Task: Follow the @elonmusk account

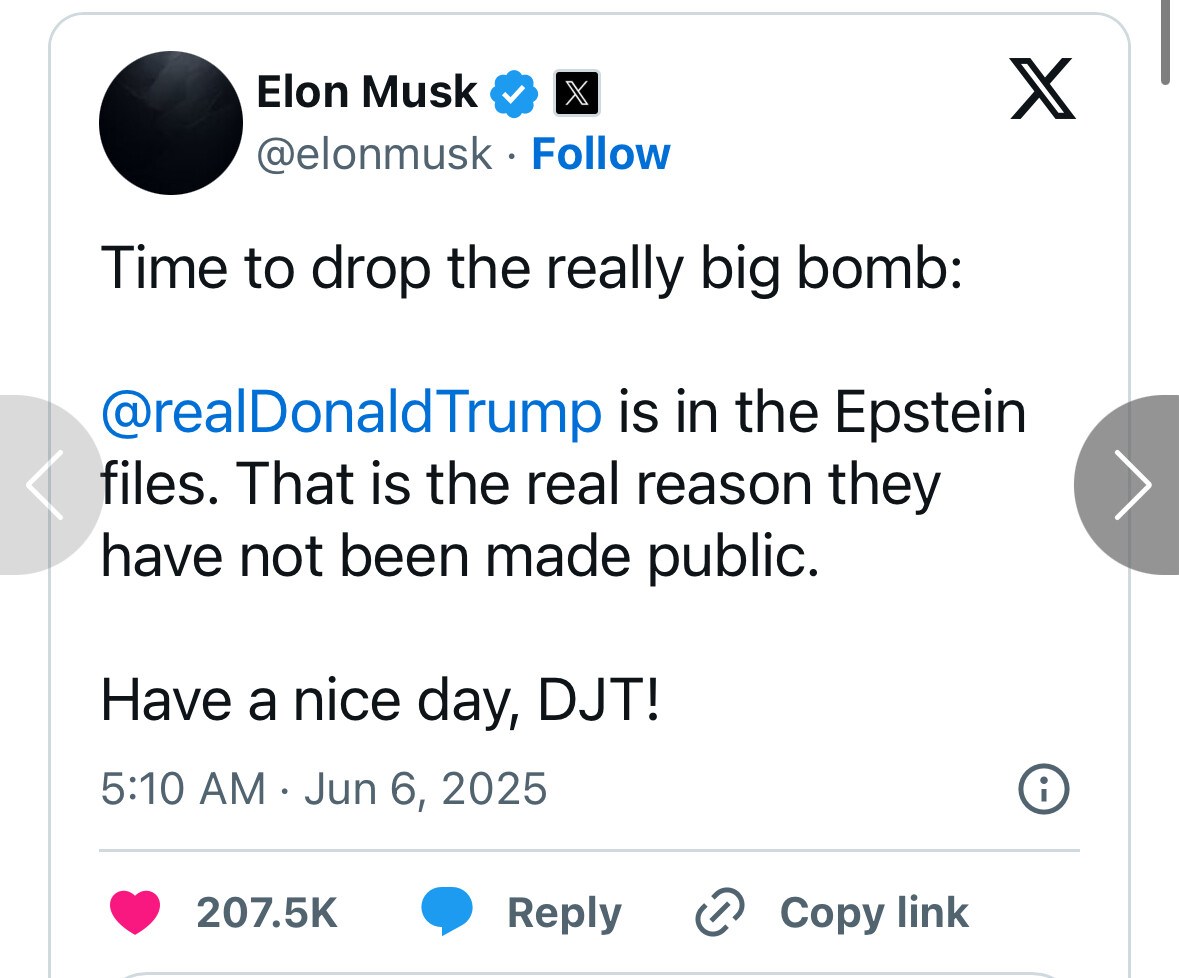Action: pyautogui.click(x=601, y=154)
